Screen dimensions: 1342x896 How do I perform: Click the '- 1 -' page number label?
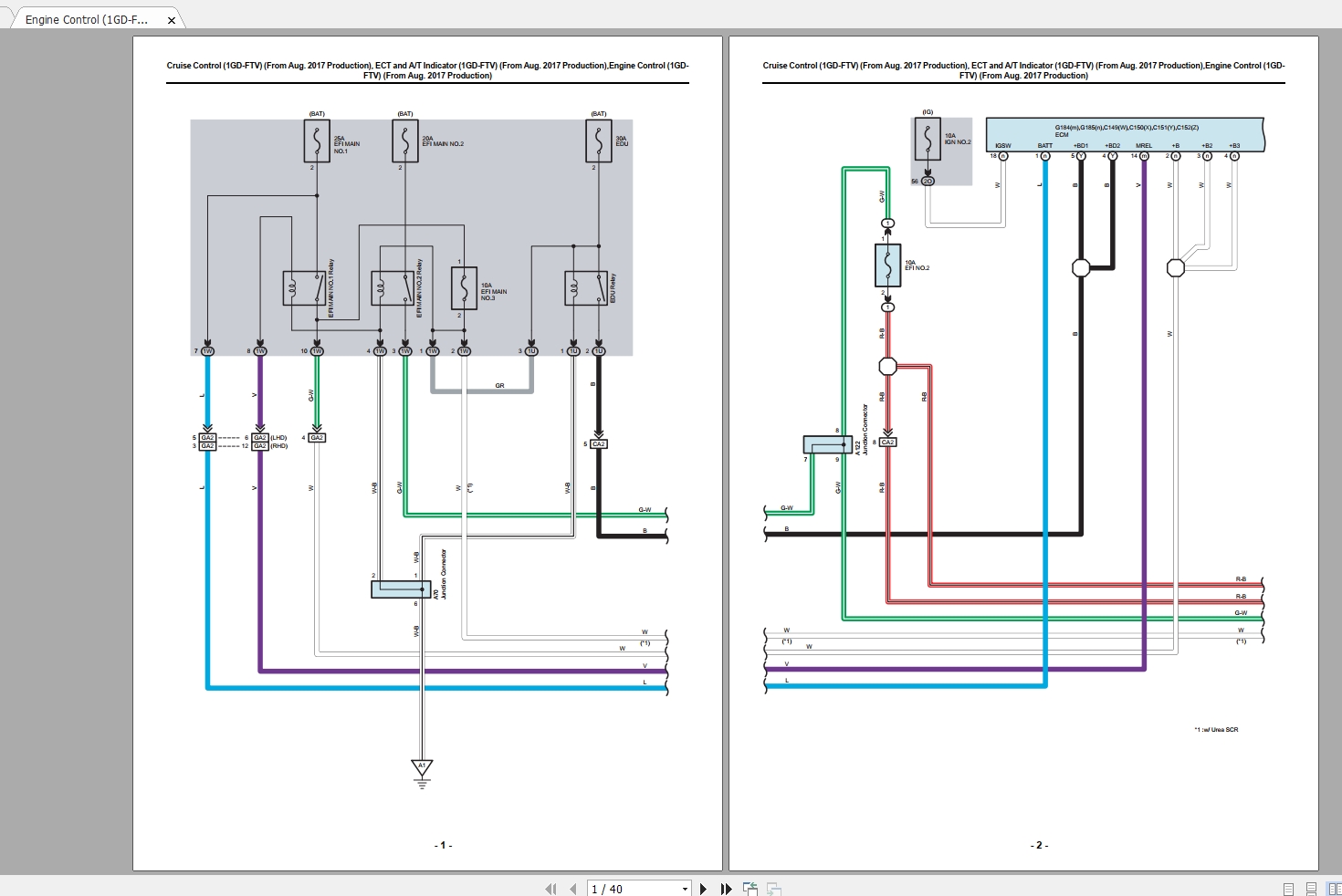click(x=443, y=846)
